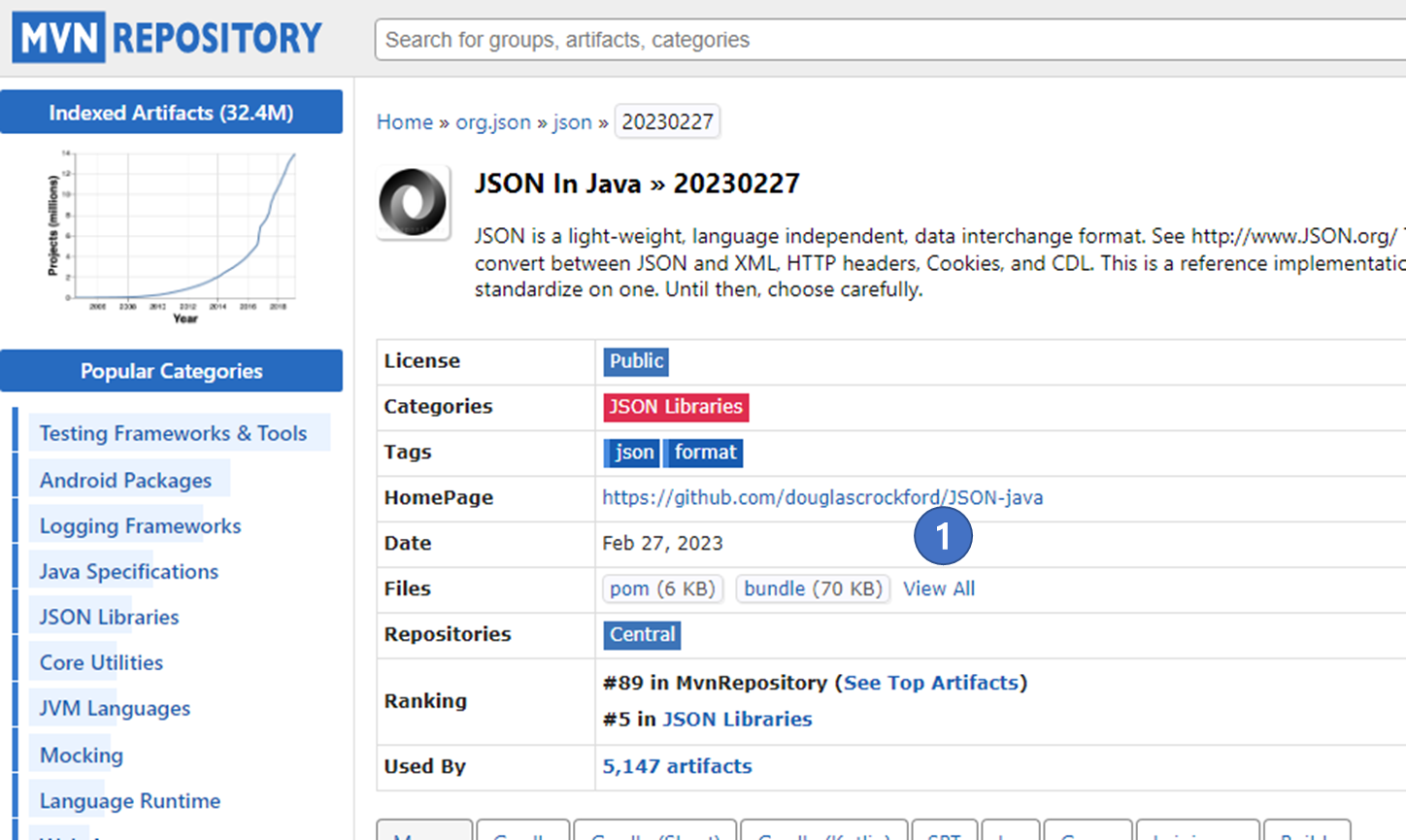Click the json tag
The height and width of the screenshot is (840, 1406).
(632, 453)
